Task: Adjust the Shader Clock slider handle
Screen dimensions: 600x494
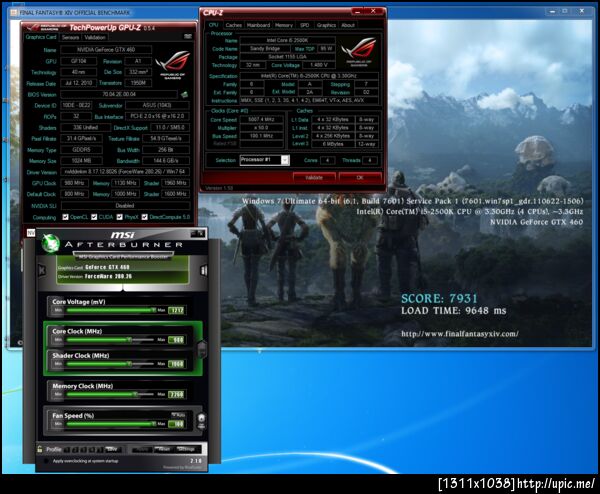Action: click(x=129, y=364)
